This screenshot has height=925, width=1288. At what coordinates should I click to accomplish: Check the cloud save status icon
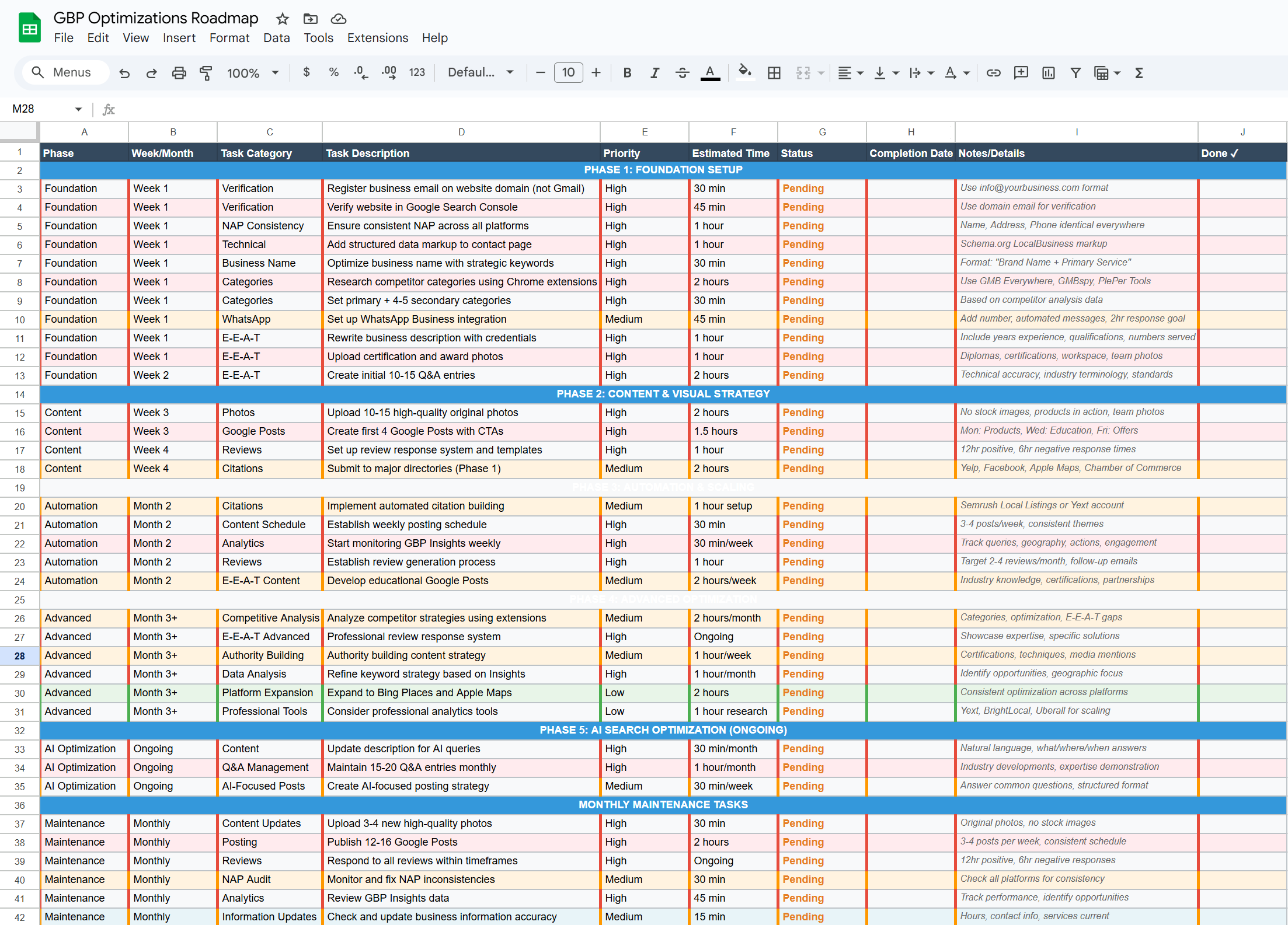click(339, 19)
